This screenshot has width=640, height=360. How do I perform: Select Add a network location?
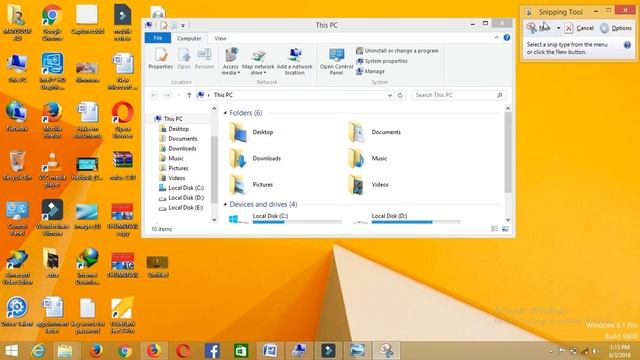294,61
